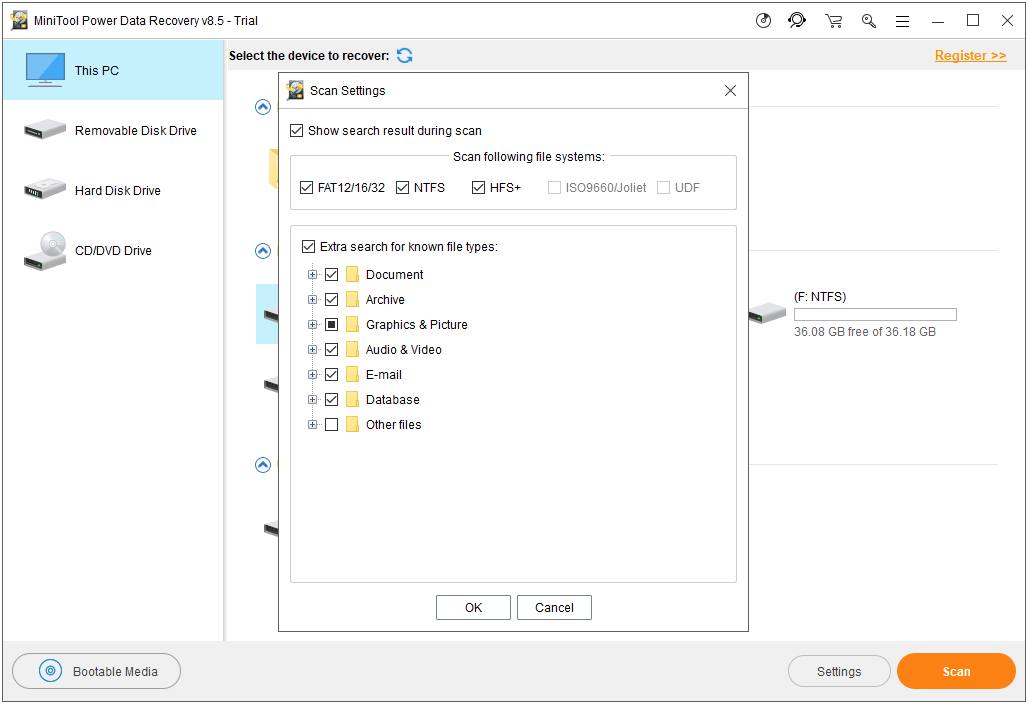Open the Settings button at bottom
This screenshot has height=705, width=1029.
coord(839,672)
